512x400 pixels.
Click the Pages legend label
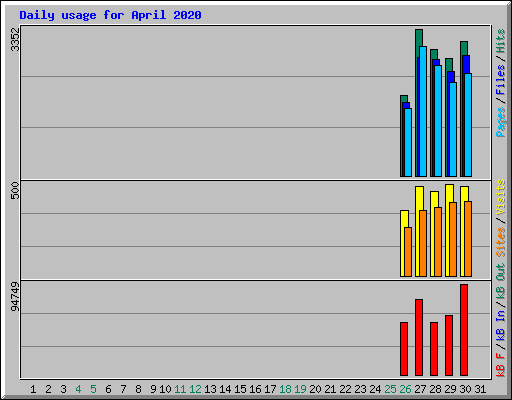[500, 122]
